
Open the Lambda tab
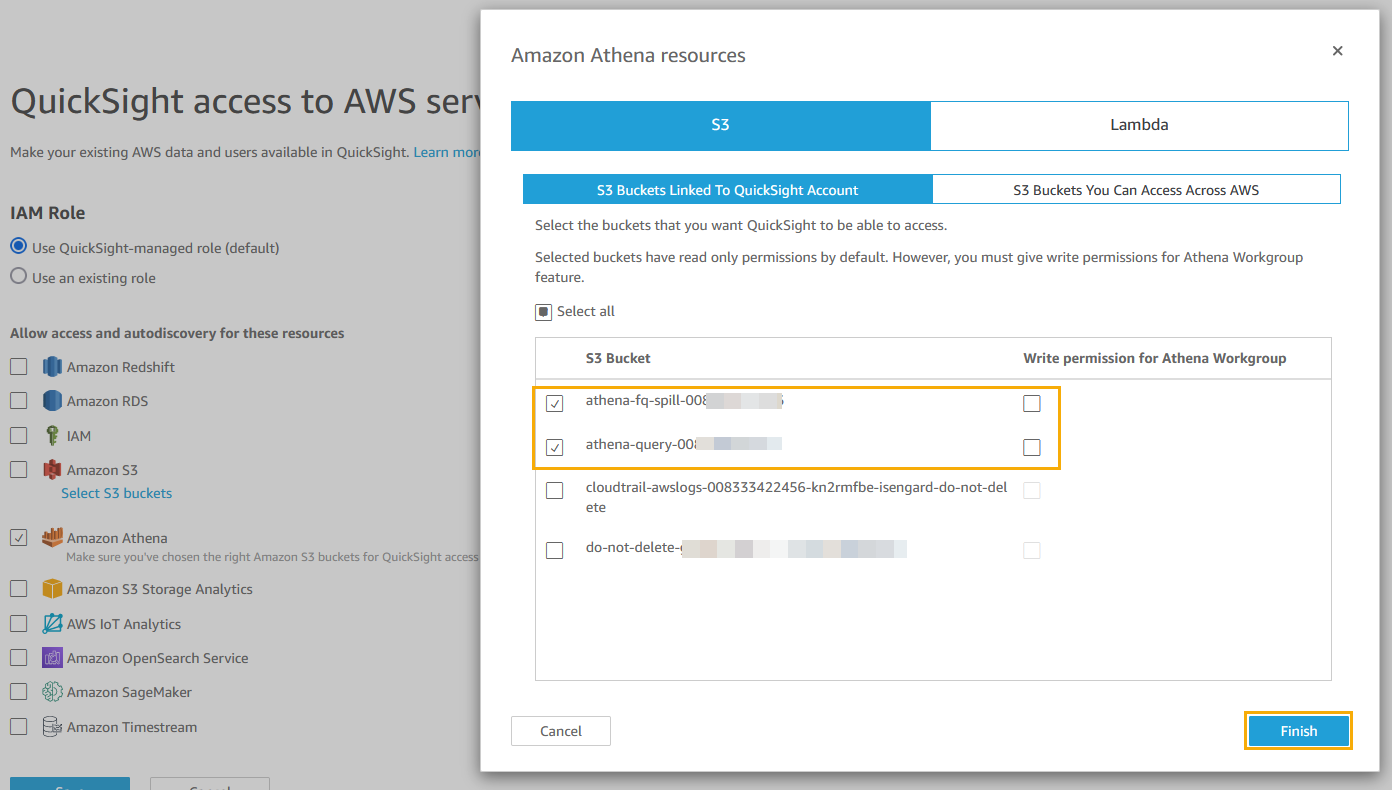point(1139,125)
